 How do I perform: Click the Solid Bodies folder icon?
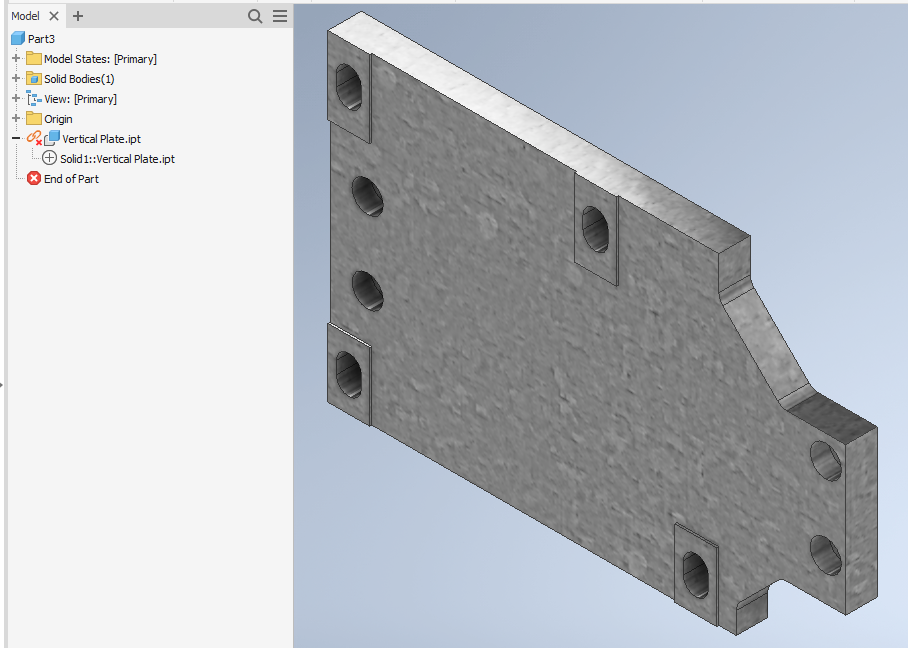32,78
